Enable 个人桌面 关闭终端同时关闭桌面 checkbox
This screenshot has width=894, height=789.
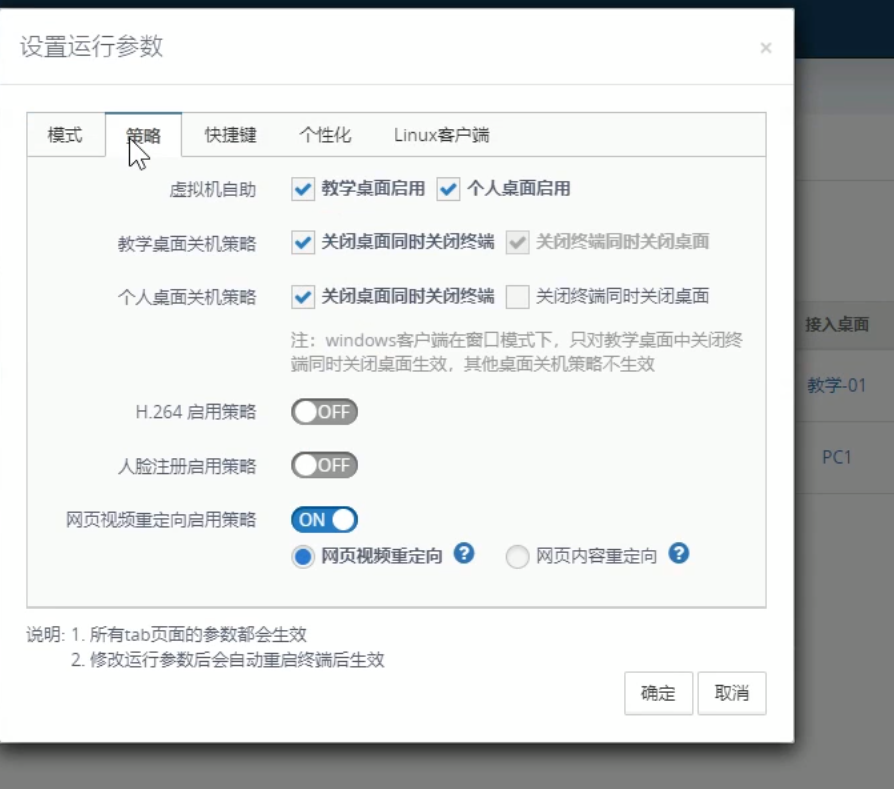(517, 296)
